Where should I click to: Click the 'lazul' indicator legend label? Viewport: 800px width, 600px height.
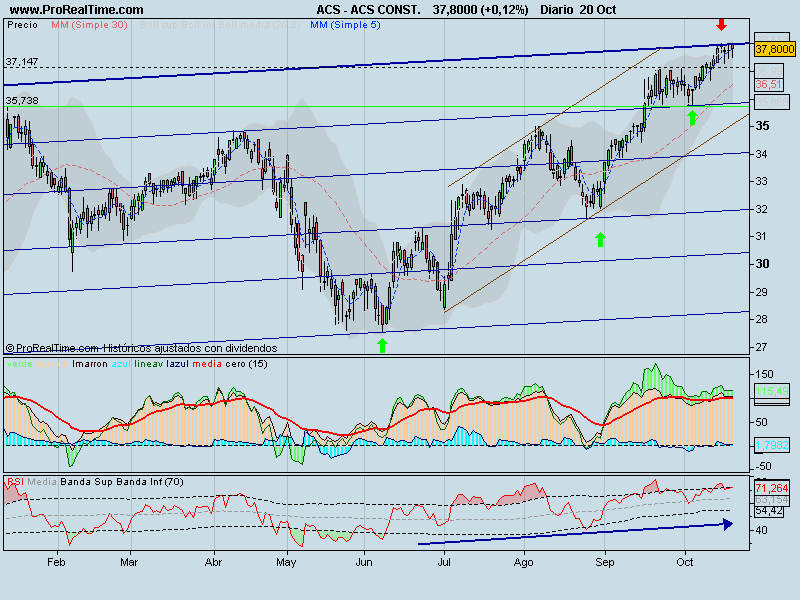click(178, 364)
